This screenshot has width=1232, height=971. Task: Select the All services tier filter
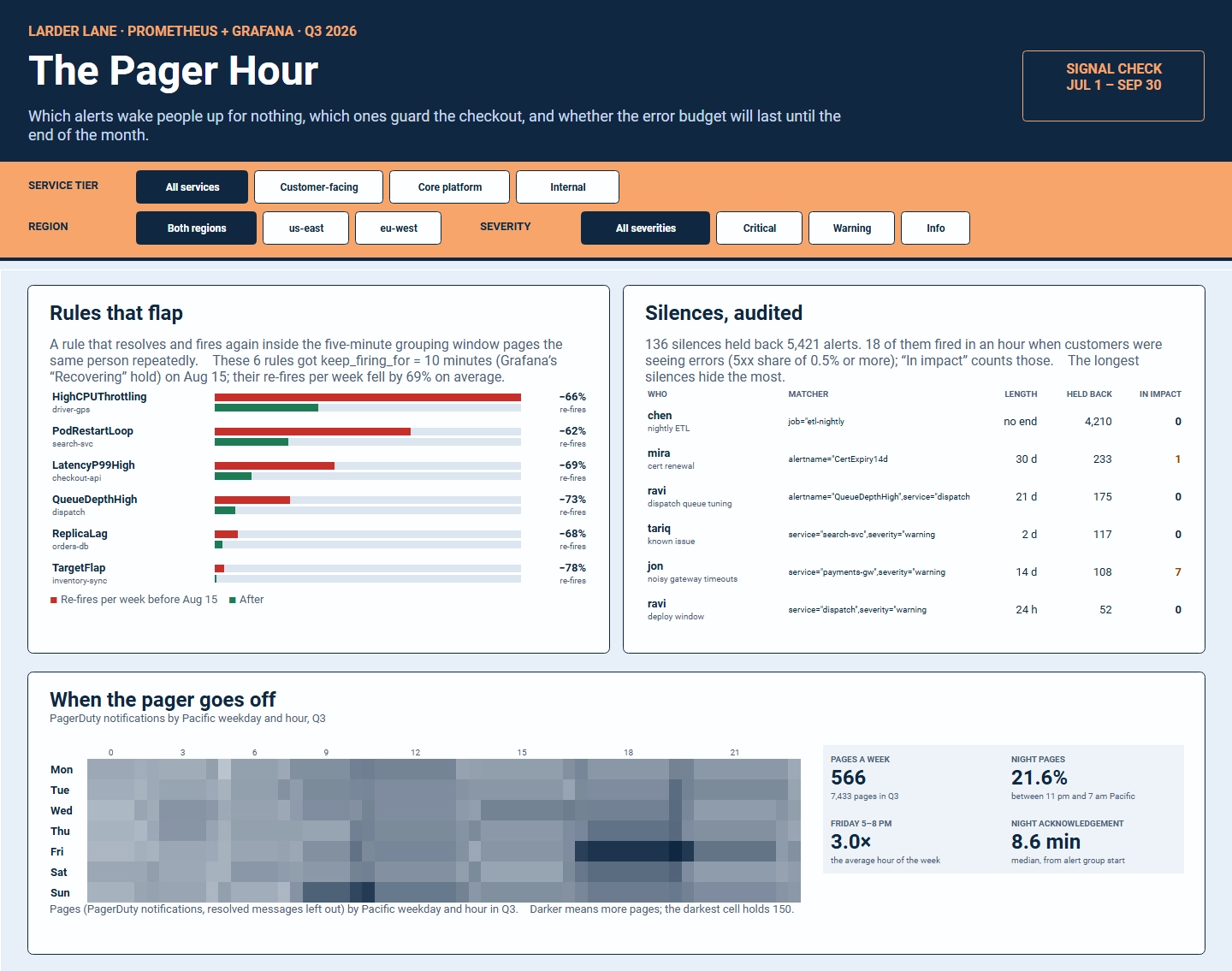coord(192,187)
